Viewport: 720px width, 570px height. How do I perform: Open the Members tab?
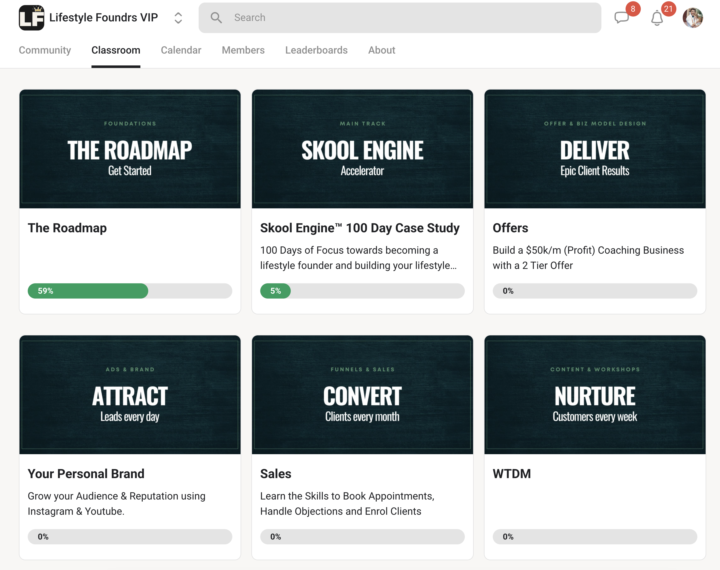[x=243, y=50]
